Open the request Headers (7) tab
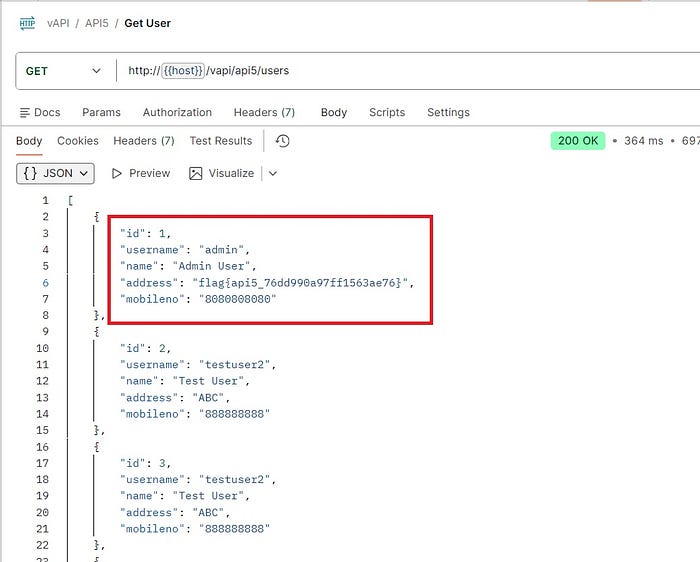 click(264, 112)
